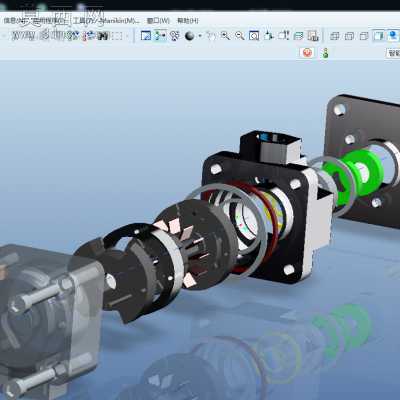Enable the enhanced realism globe icon
The width and height of the screenshot is (400, 400).
(x=393, y=36)
